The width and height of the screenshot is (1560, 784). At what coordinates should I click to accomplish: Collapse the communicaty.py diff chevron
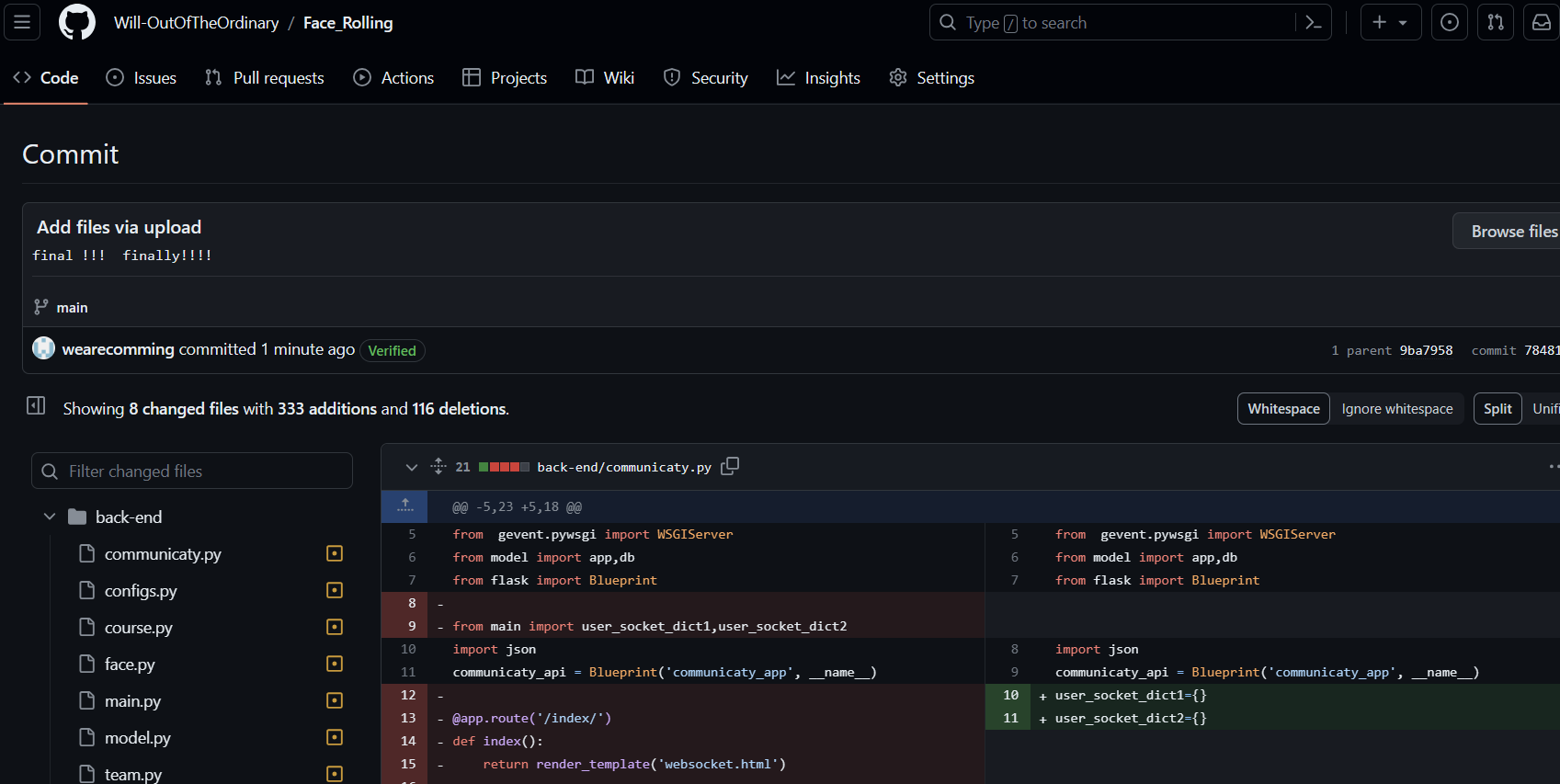411,467
